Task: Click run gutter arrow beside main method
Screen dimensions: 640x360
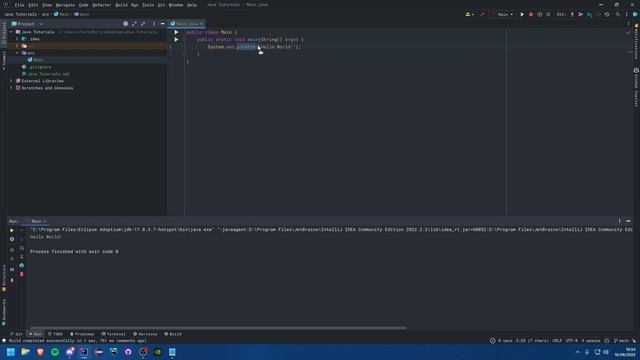Action: (x=176, y=40)
